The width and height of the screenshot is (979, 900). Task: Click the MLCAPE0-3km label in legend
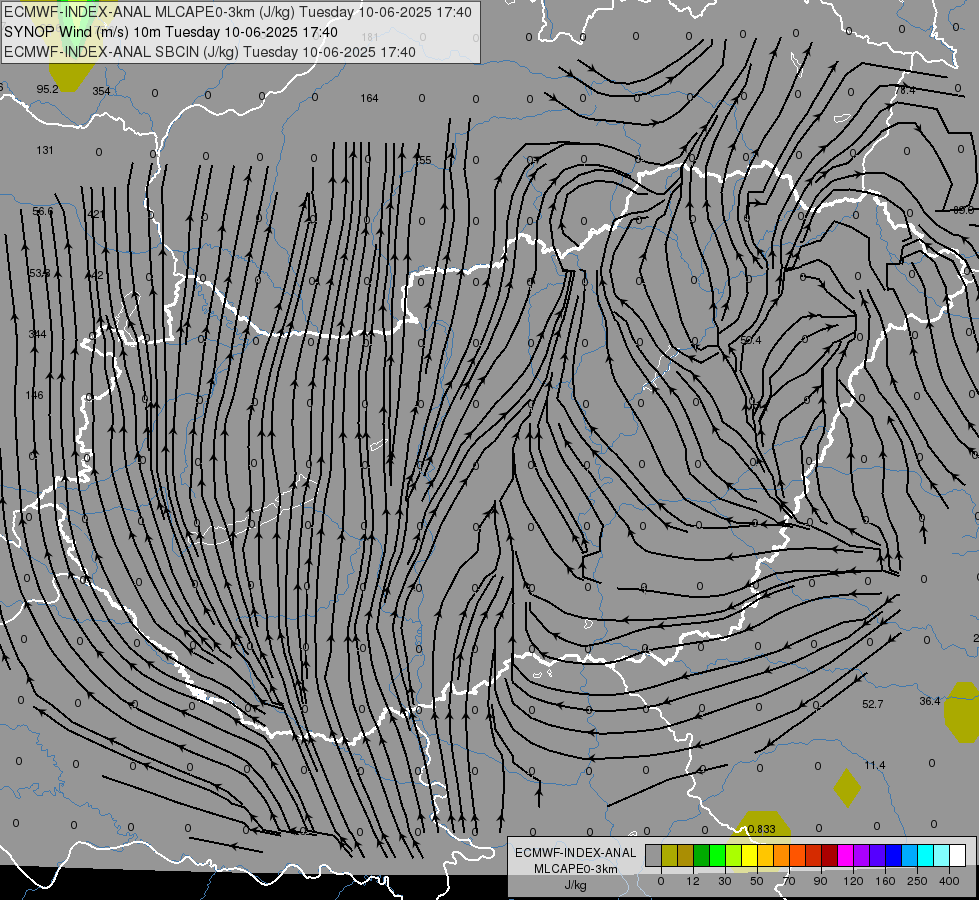(x=575, y=869)
